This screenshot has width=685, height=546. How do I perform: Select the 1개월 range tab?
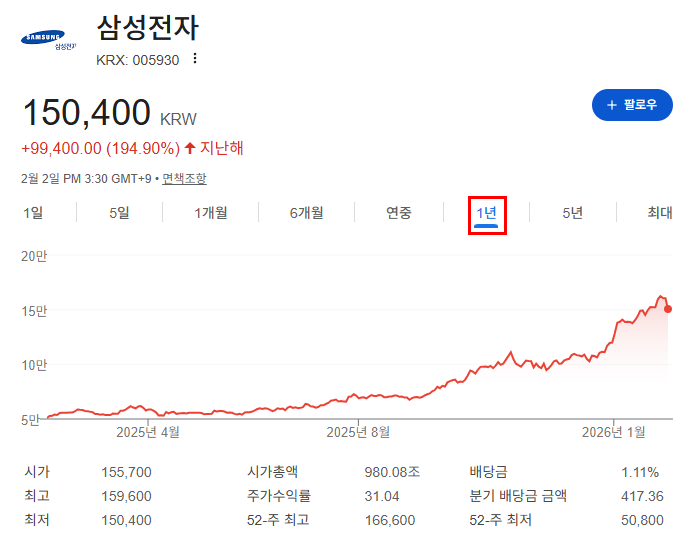pyautogui.click(x=211, y=213)
